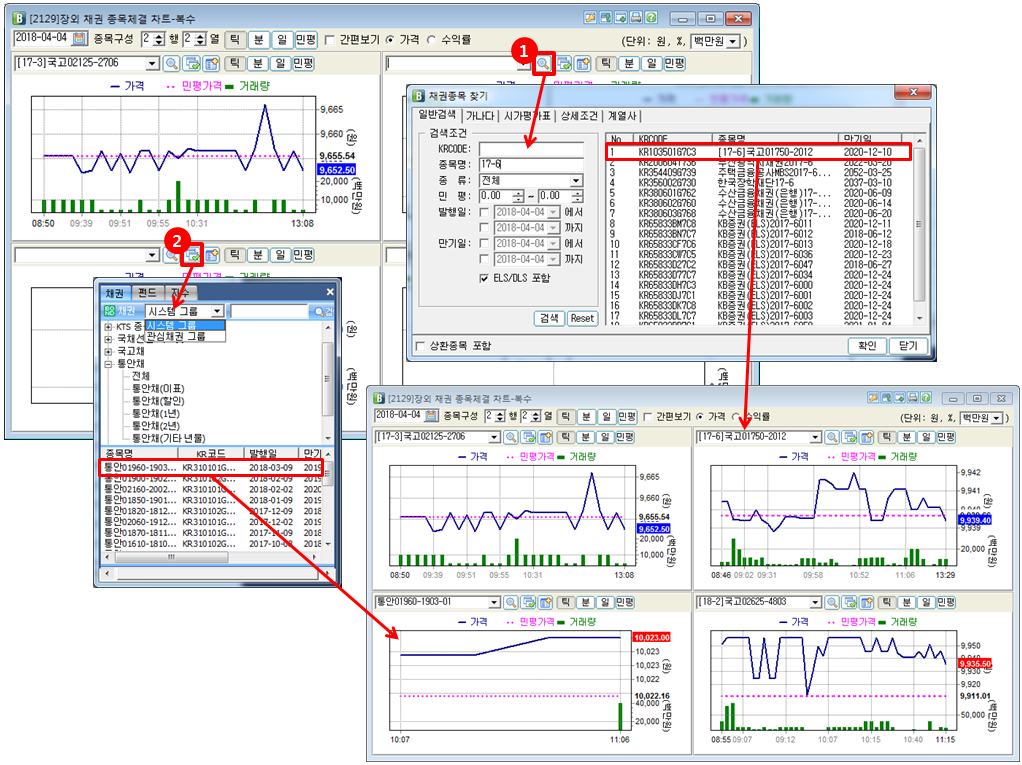Click the Reset button

click(x=581, y=319)
